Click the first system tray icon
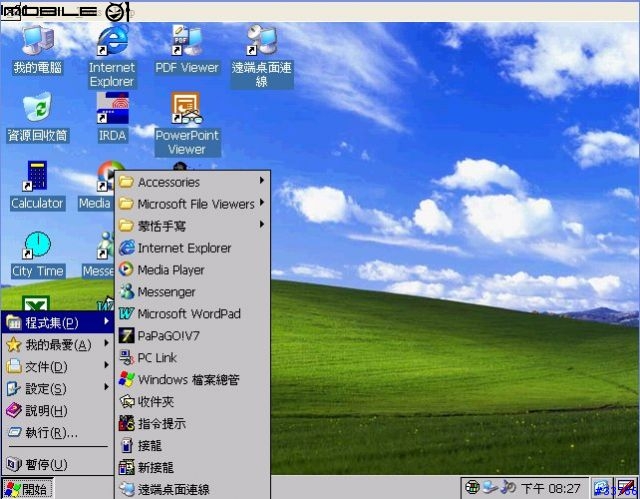Image resolution: width=640 pixels, height=499 pixels. [472, 487]
